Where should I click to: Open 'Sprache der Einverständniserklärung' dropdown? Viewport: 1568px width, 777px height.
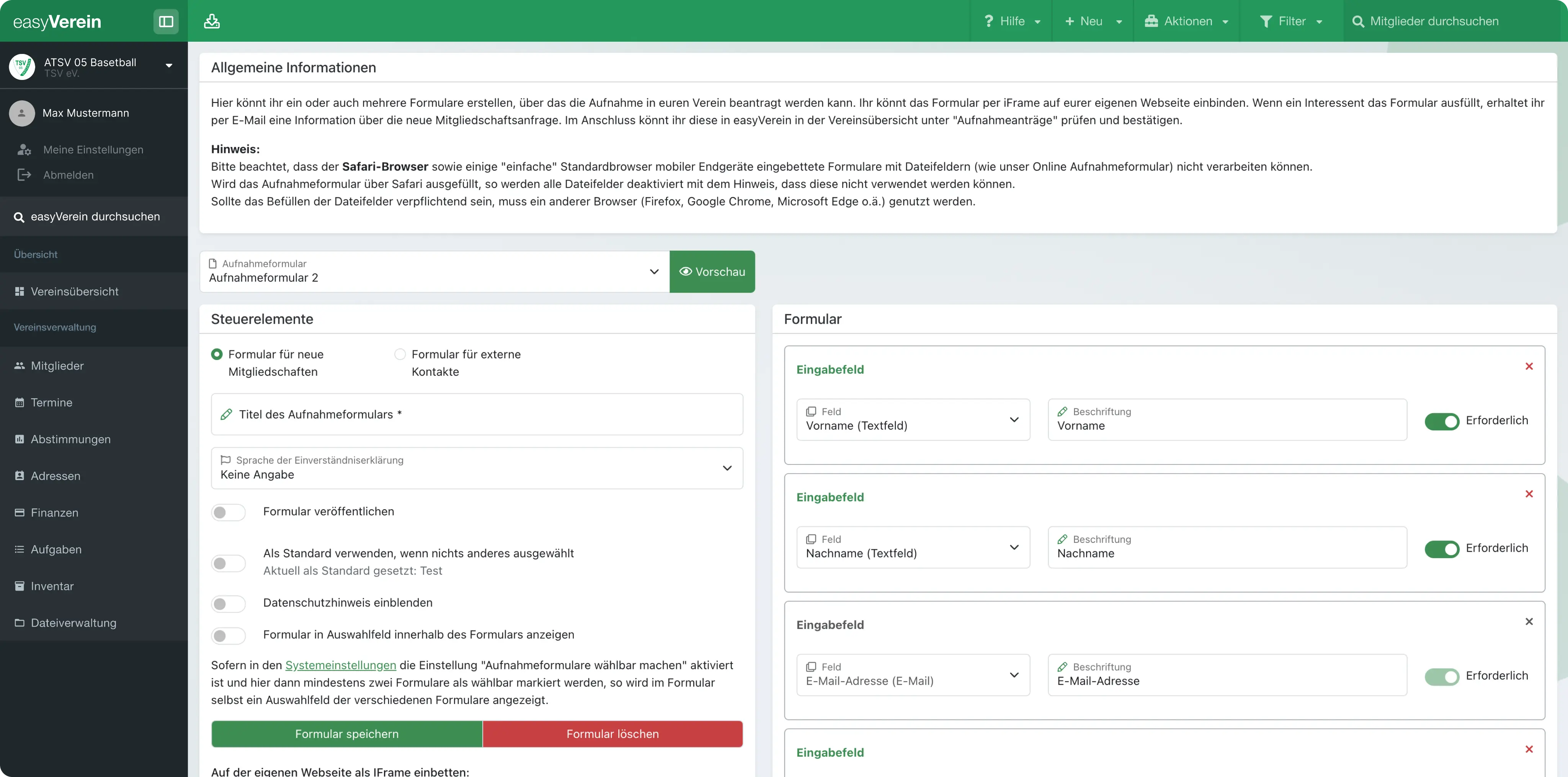tap(477, 468)
